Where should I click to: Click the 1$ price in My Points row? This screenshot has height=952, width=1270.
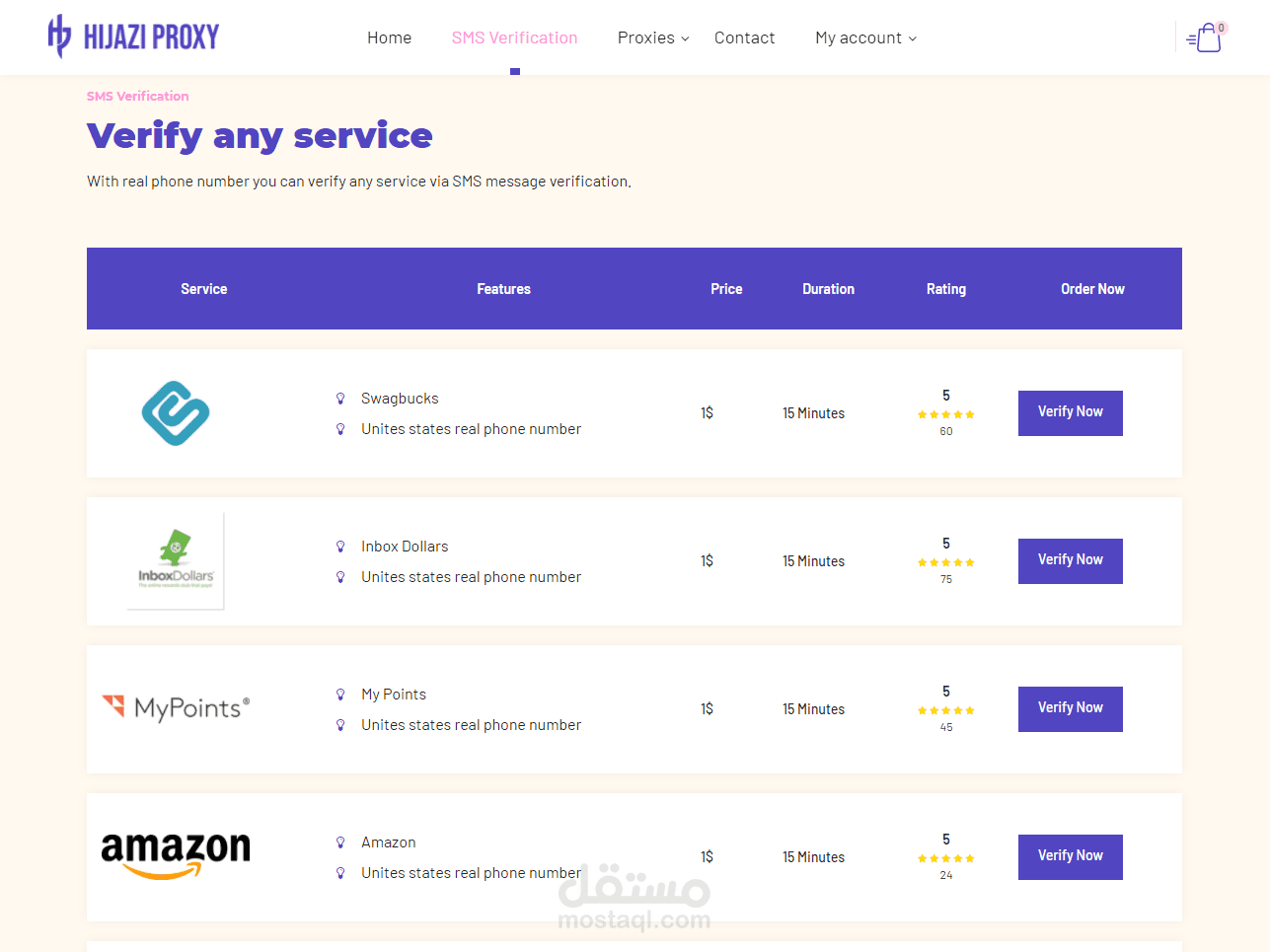coord(708,709)
